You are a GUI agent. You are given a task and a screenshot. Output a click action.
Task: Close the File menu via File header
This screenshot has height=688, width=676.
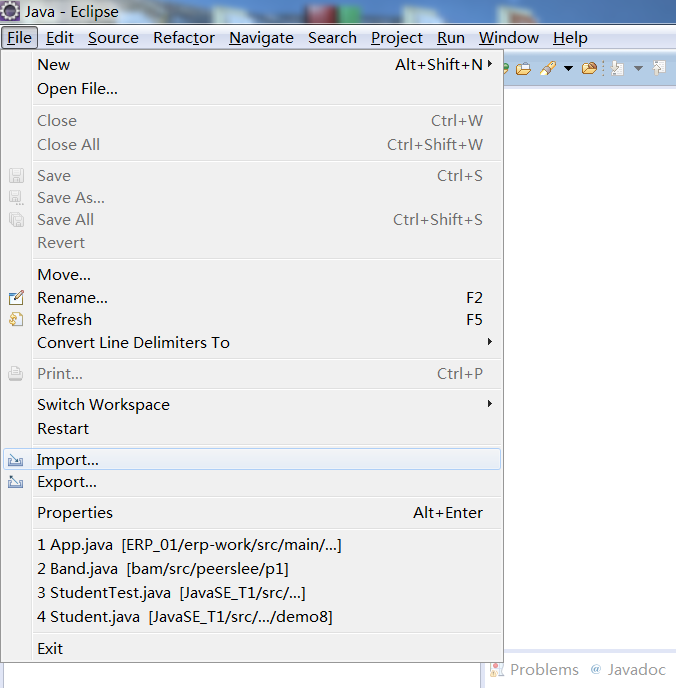point(19,38)
